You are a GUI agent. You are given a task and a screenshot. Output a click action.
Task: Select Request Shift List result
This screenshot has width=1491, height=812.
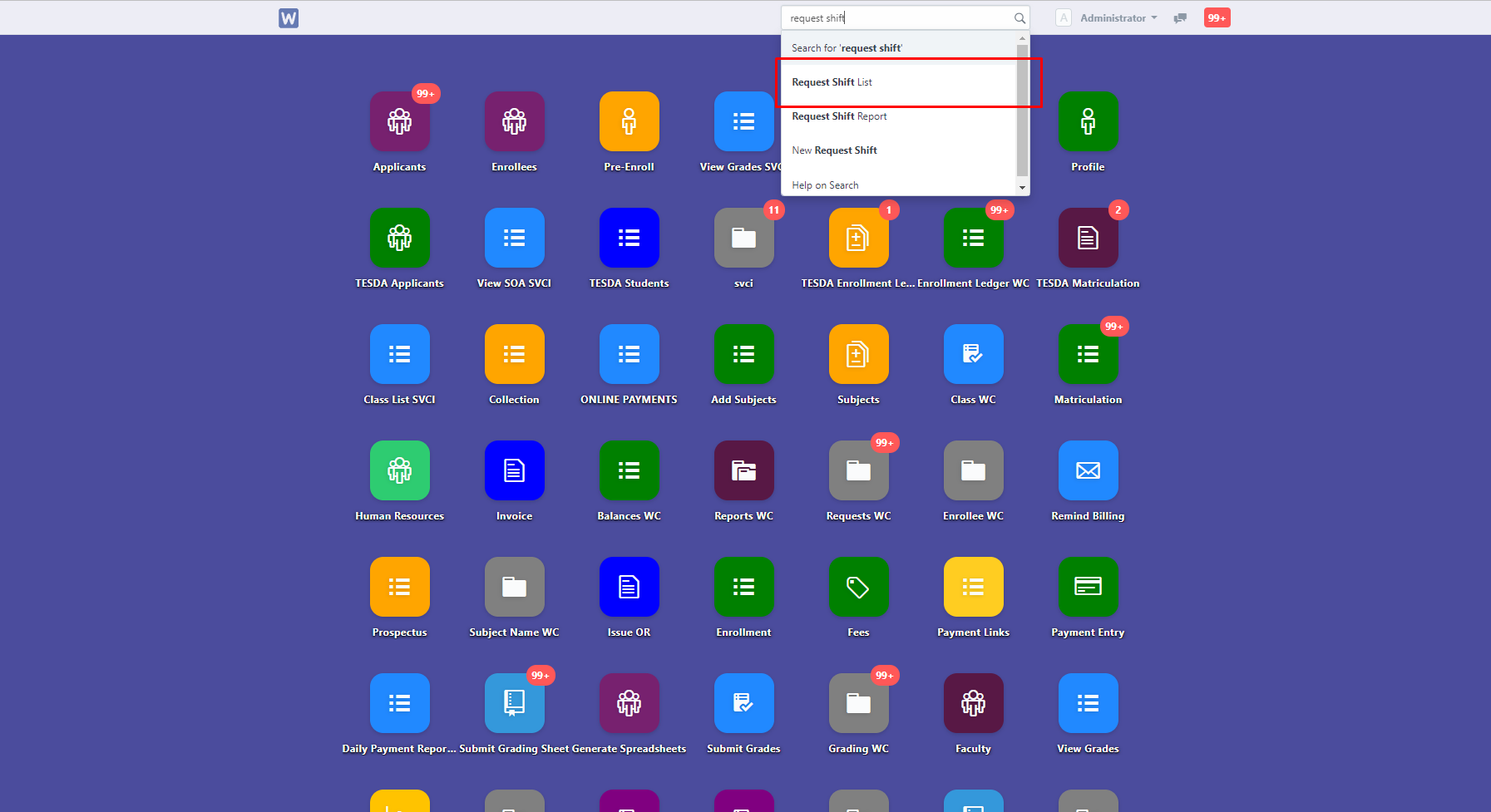899,82
